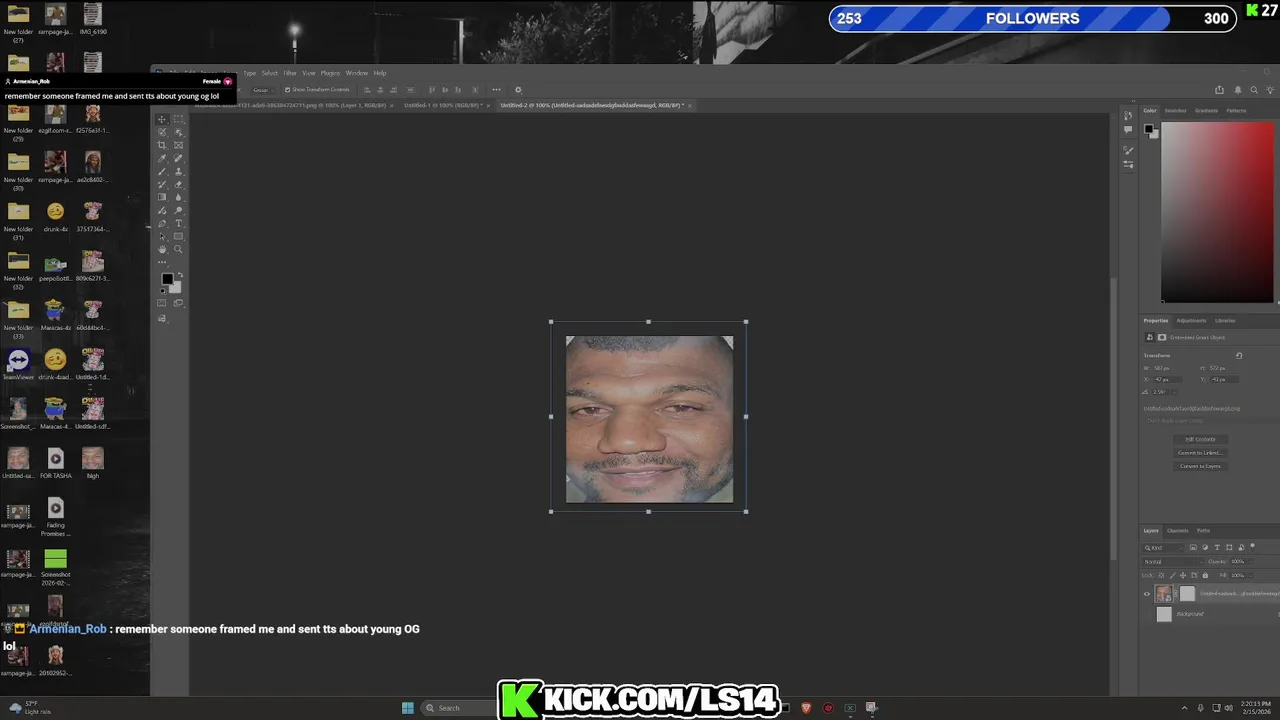Select the Eyedropper tool
The width and height of the screenshot is (1280, 720).
[162, 158]
